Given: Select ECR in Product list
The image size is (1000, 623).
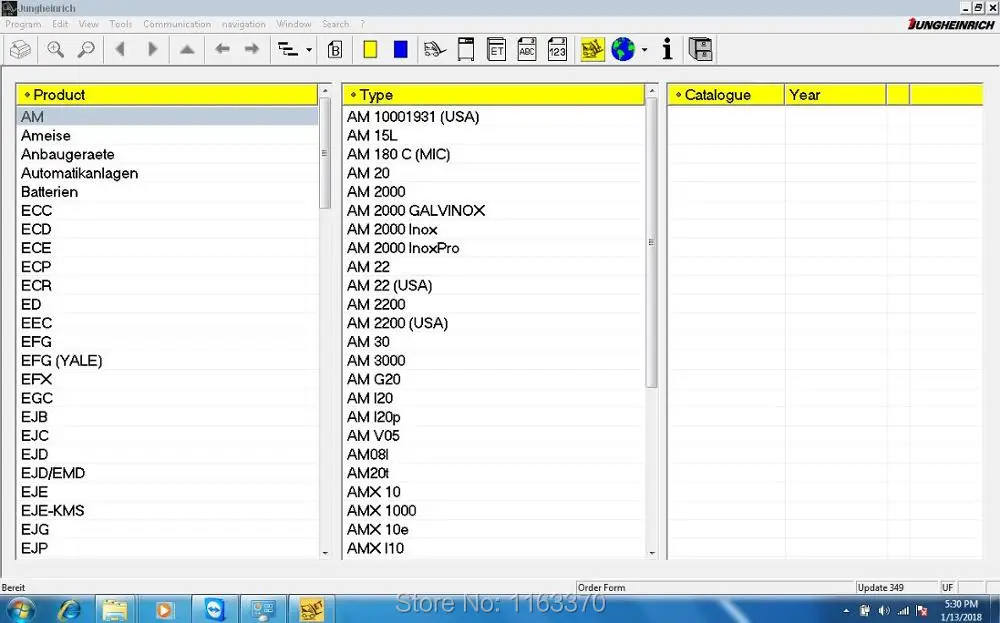Looking at the screenshot, I should pos(167,285).
